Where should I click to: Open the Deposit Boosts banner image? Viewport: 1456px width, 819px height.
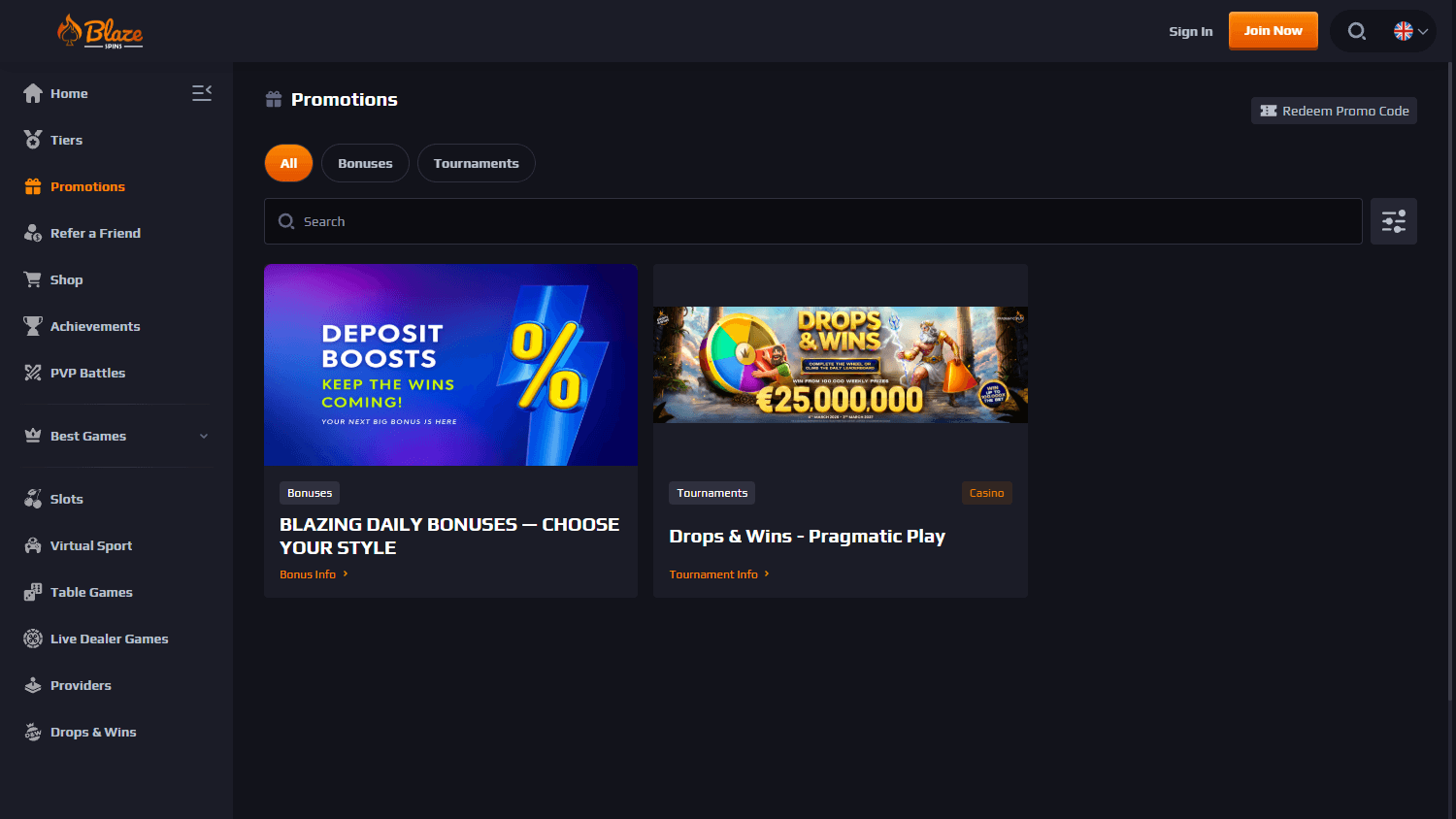pyautogui.click(x=451, y=365)
